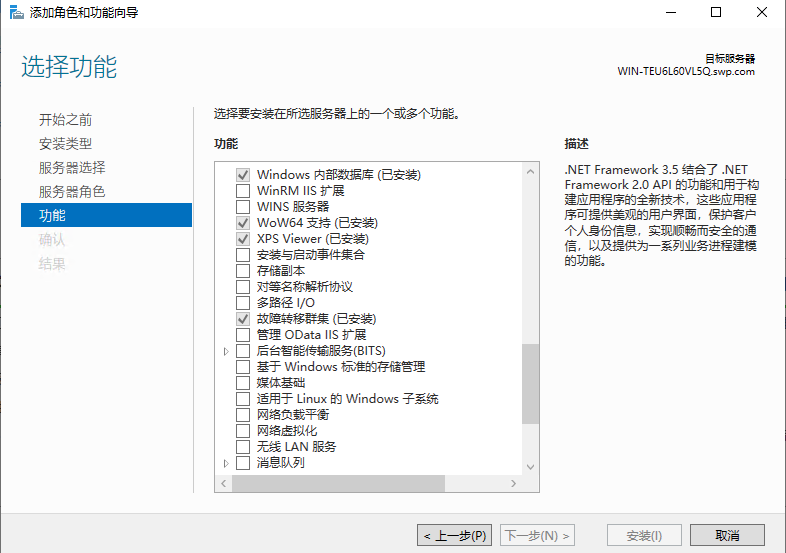Expand the 后台智能传输服务(BITS) tree node
Screen dimensions: 786x553
click(x=226, y=351)
